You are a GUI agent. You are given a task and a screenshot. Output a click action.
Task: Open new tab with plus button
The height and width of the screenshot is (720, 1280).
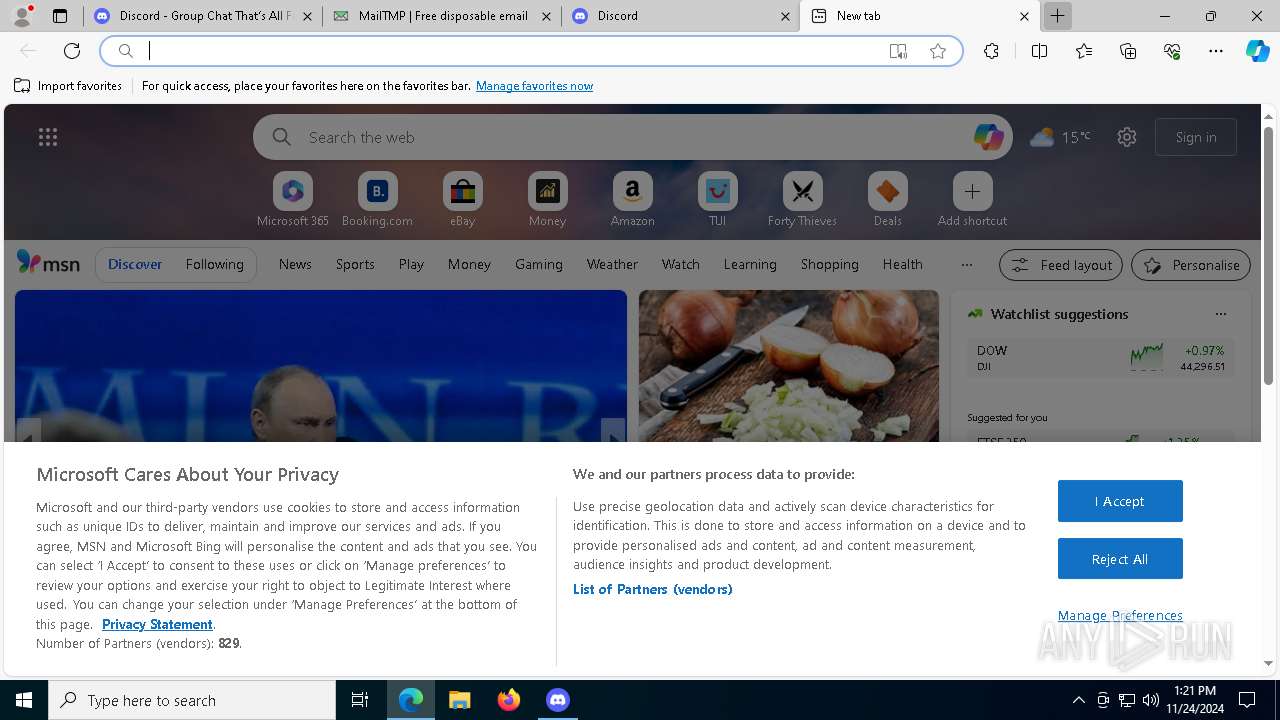pyautogui.click(x=1057, y=16)
